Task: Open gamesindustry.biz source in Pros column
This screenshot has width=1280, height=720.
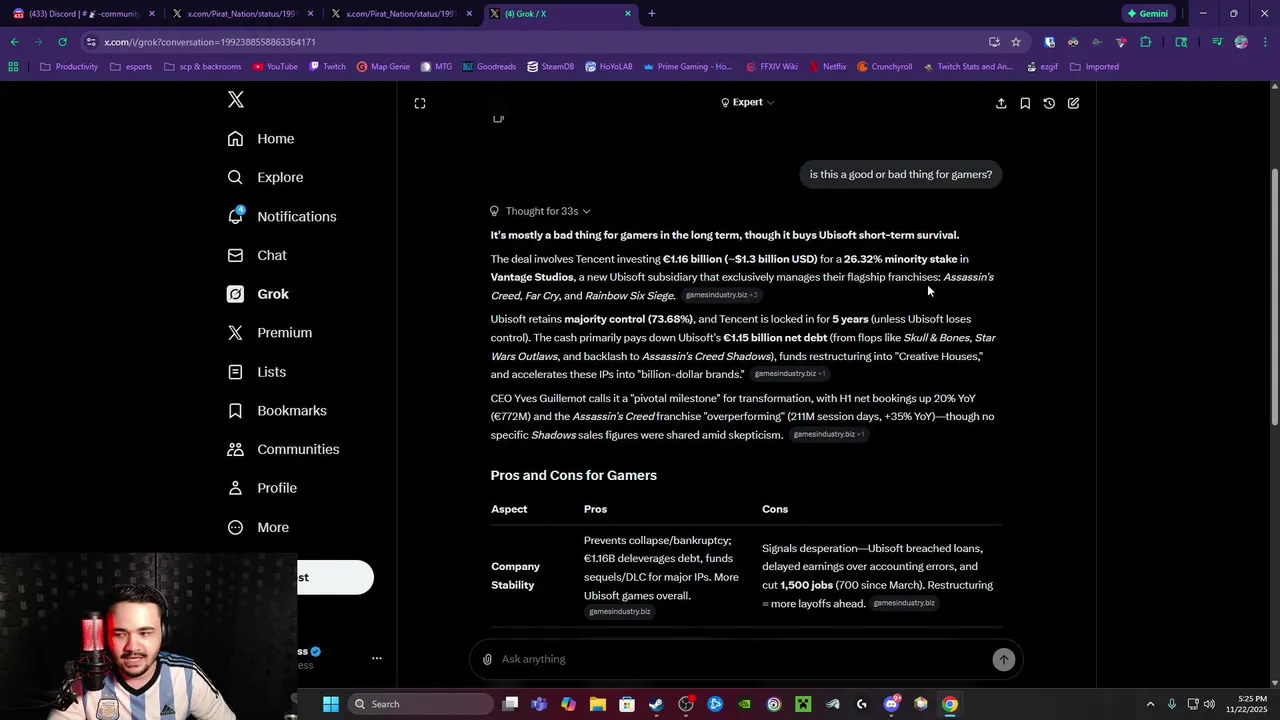Action: 620,612
